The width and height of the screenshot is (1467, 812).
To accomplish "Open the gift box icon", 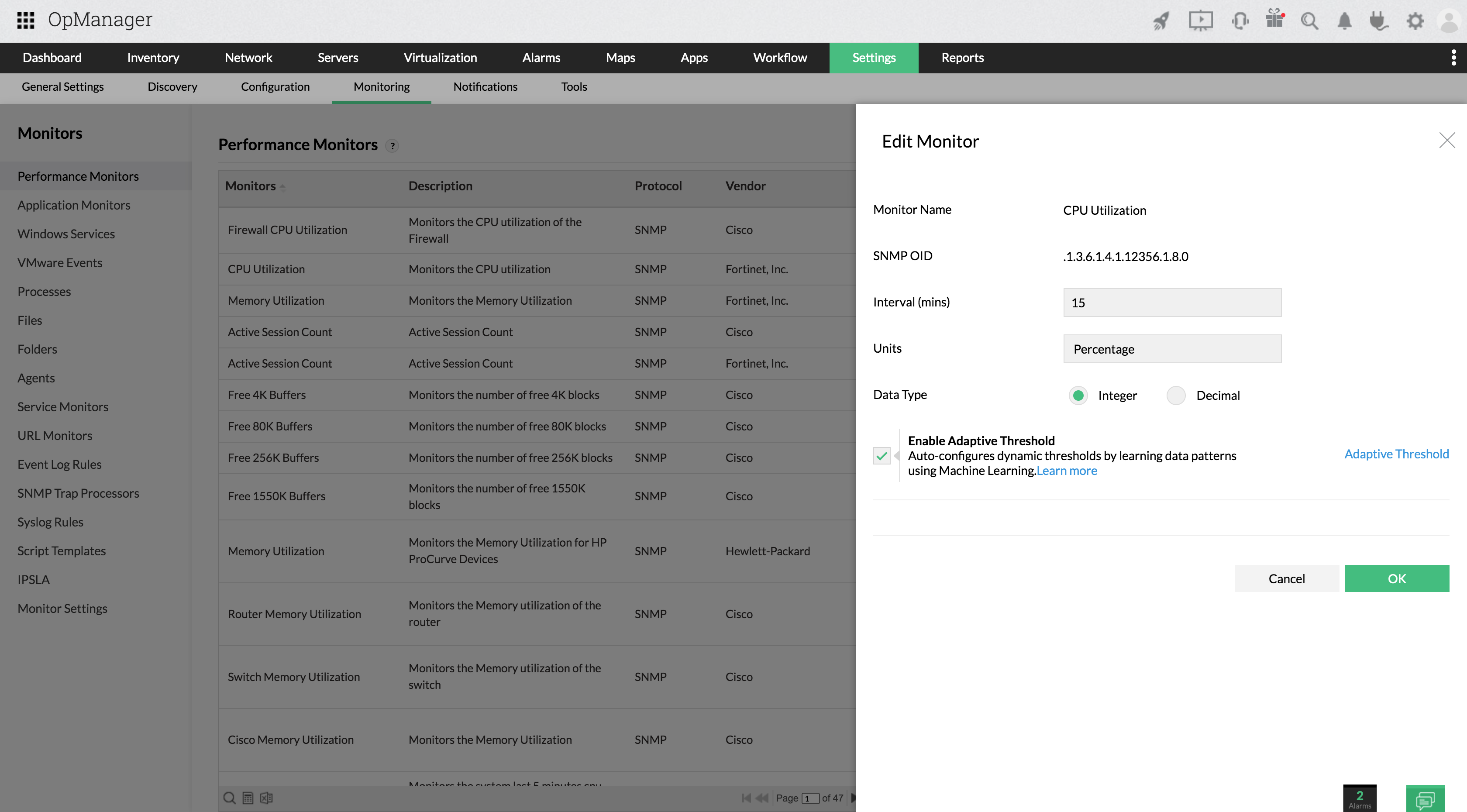I will click(1274, 19).
